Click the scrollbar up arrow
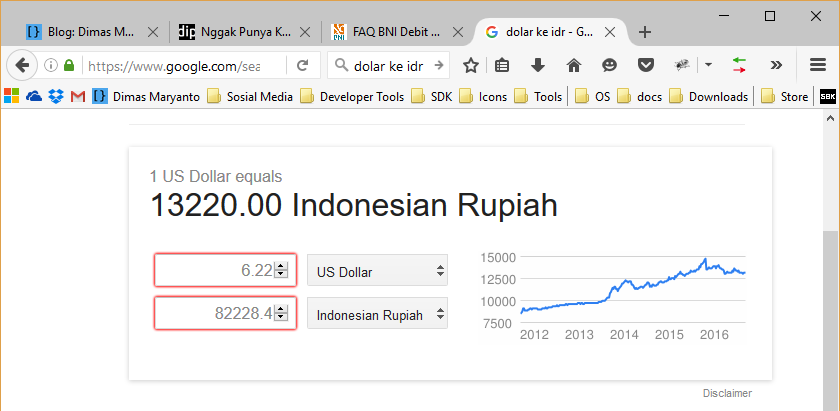This screenshot has width=840, height=411. point(830,117)
